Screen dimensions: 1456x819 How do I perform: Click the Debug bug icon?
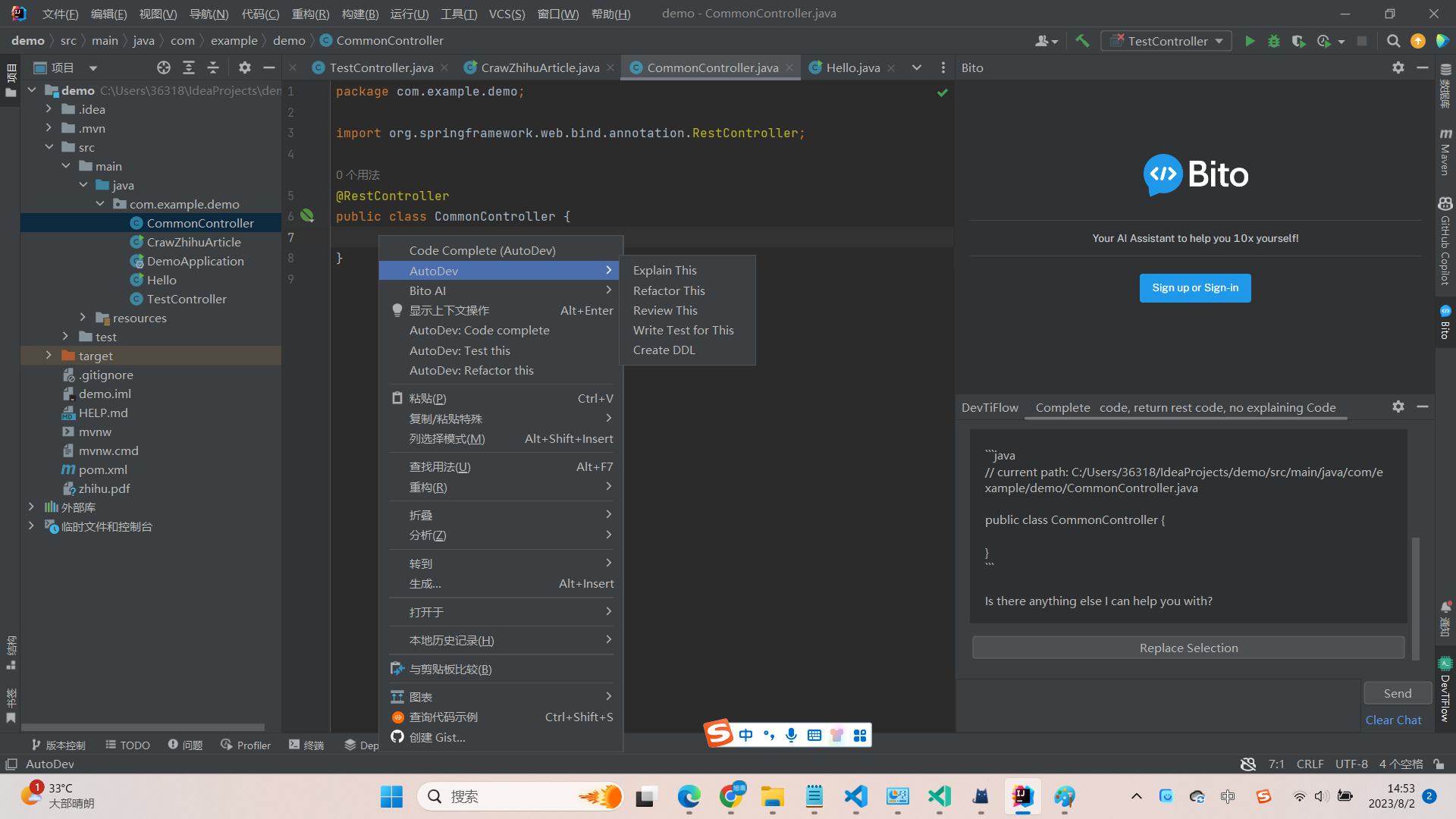pyautogui.click(x=1274, y=41)
